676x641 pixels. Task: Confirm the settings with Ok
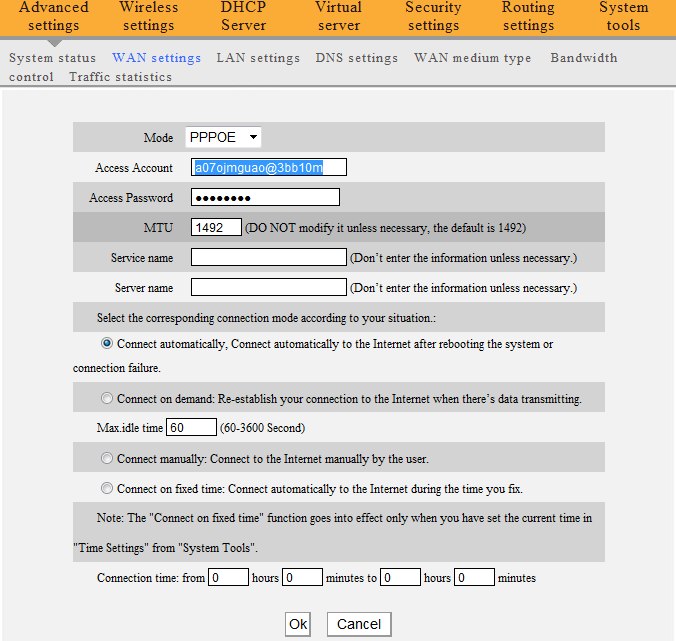point(298,624)
